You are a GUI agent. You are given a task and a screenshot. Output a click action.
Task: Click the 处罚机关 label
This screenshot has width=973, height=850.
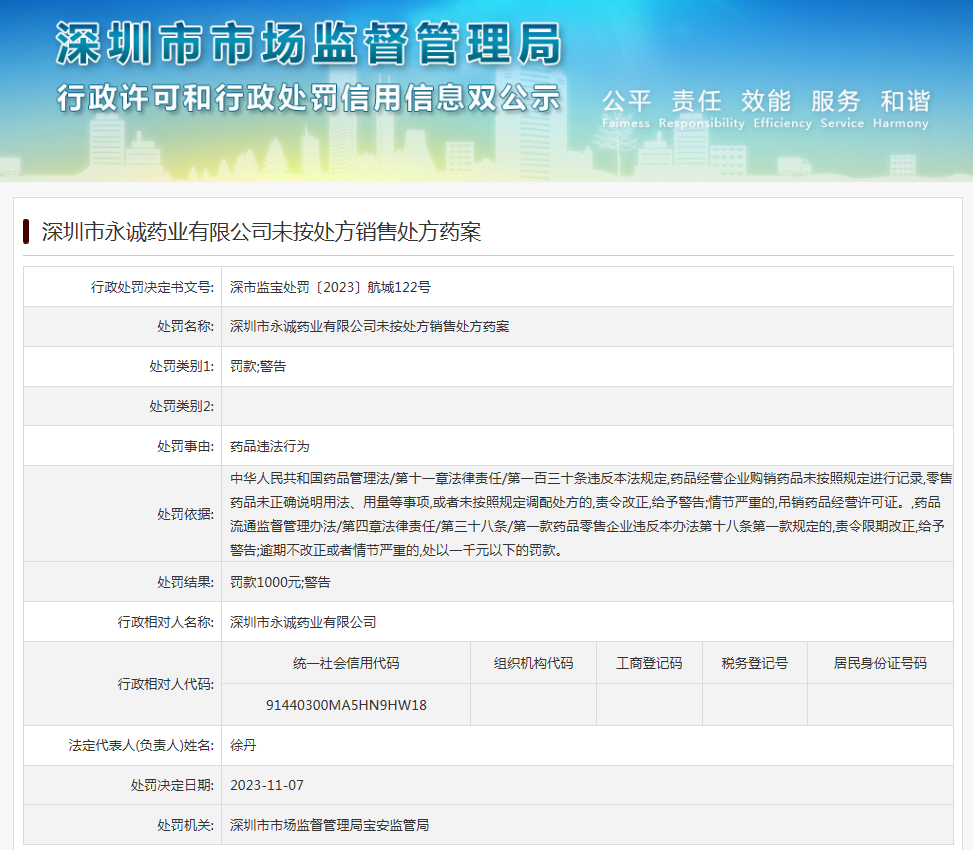185,825
